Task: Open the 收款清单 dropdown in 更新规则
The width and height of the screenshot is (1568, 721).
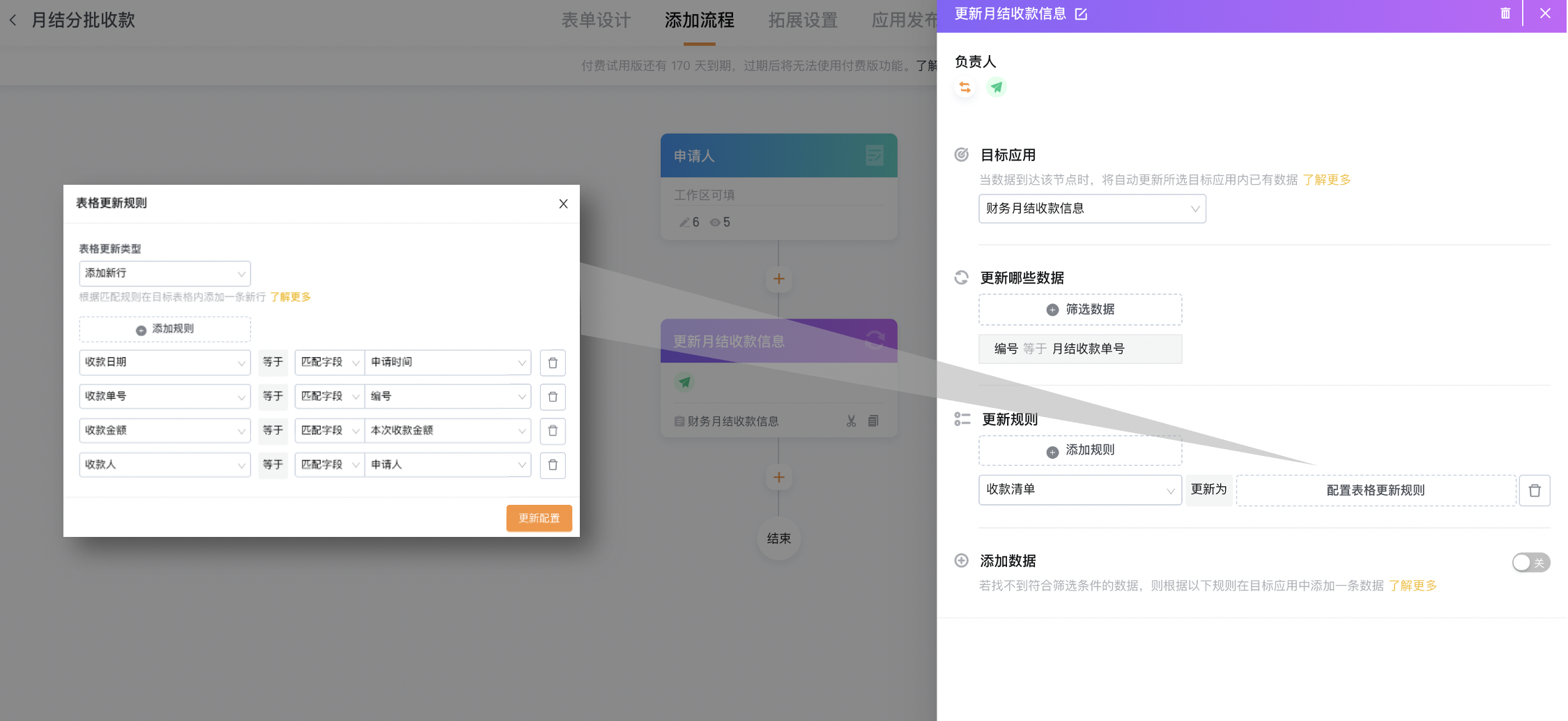Action: 1079,490
